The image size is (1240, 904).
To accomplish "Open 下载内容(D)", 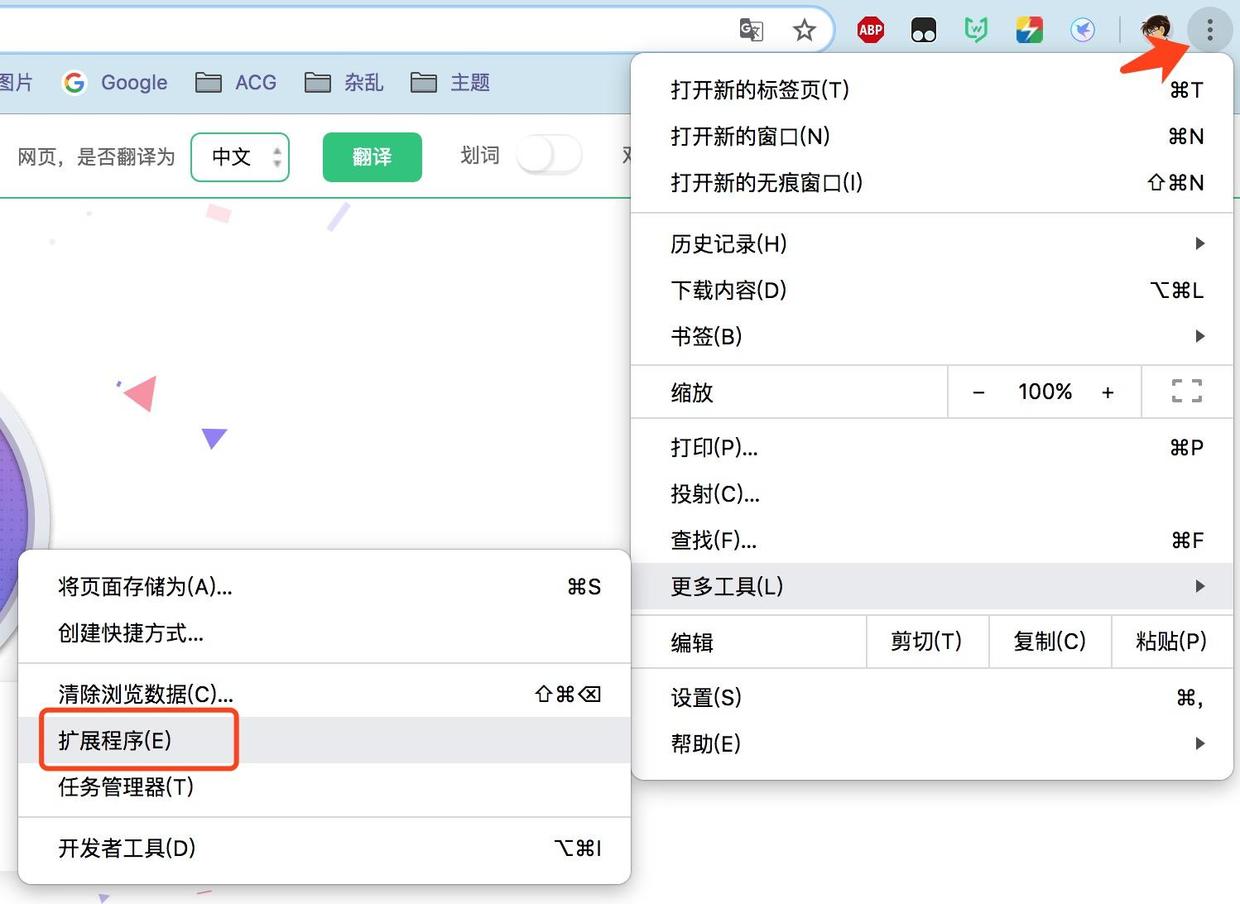I will (x=932, y=290).
